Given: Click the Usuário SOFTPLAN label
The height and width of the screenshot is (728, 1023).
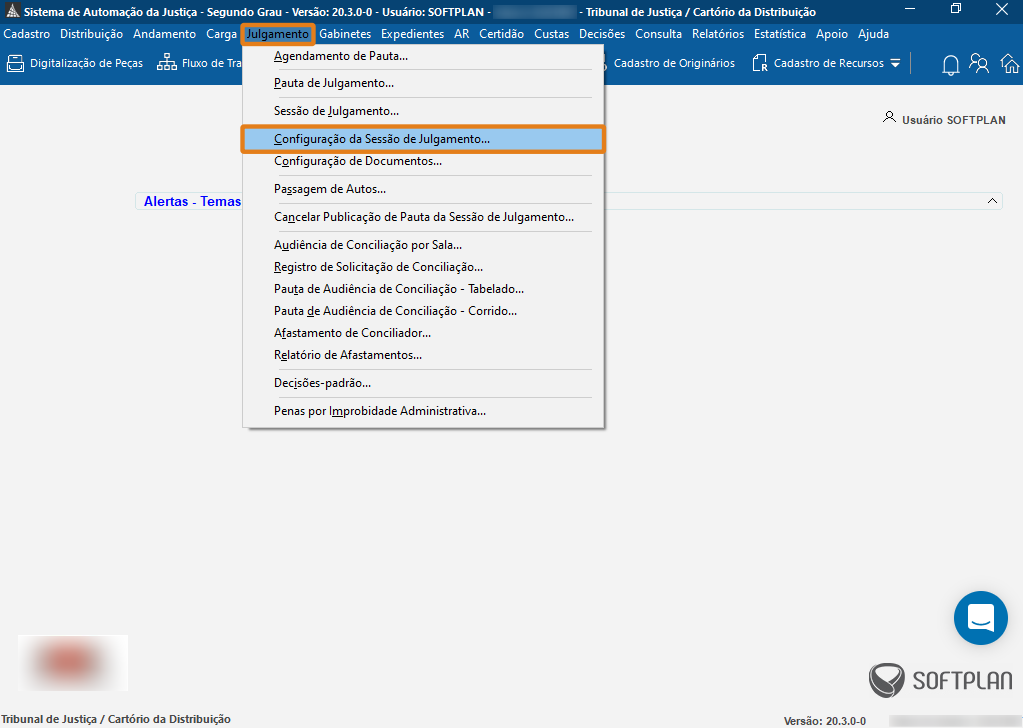Looking at the screenshot, I should 954,120.
